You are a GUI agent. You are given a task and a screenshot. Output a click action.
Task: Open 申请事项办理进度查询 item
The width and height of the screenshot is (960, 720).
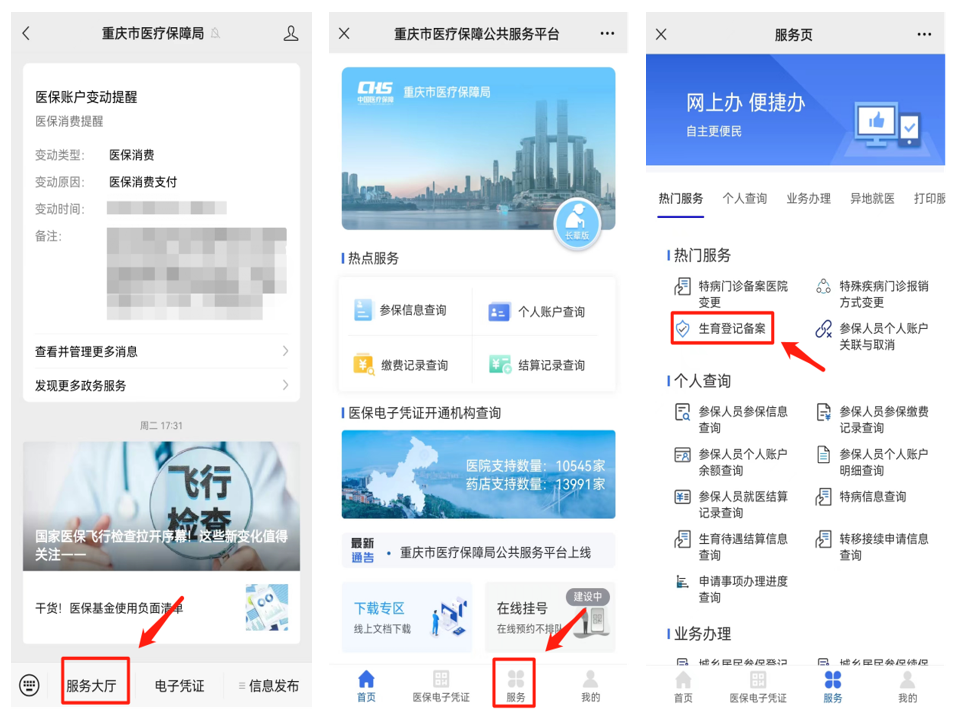coord(731,588)
